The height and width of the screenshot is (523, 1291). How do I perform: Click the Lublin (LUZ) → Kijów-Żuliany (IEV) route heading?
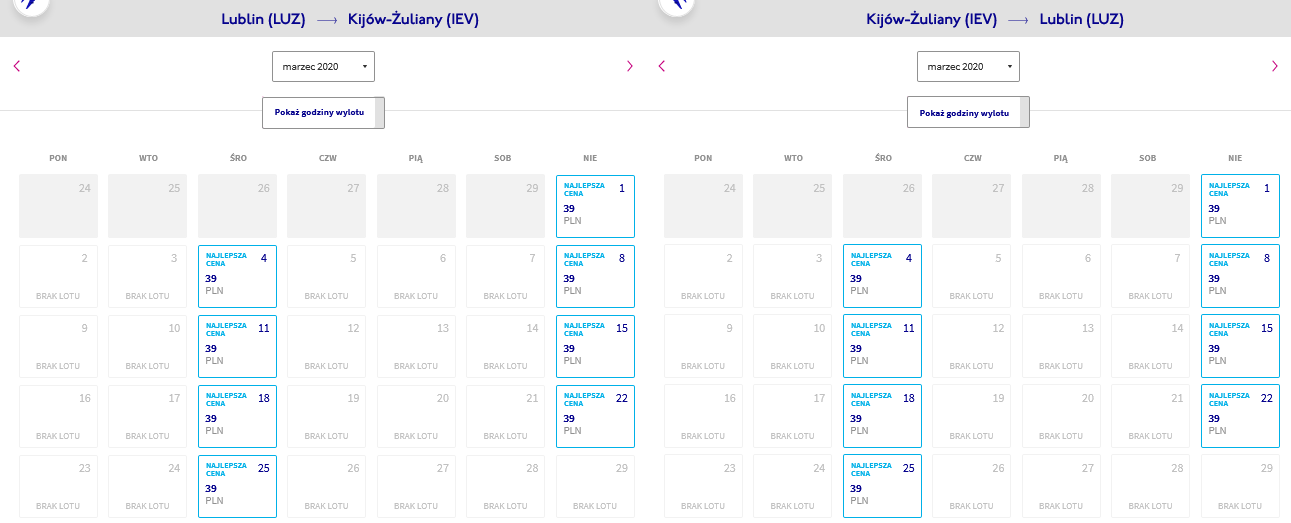pos(350,19)
